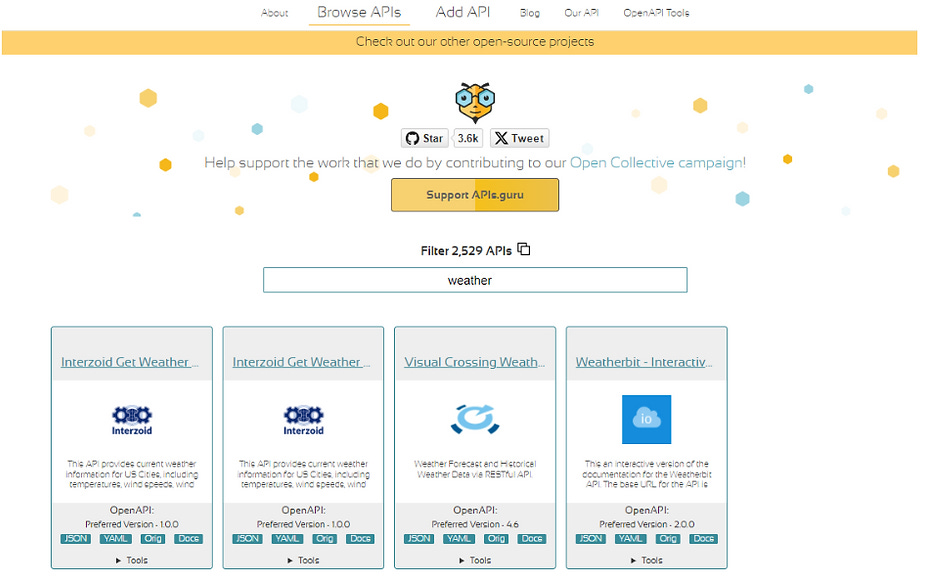Go to Add API page
Viewport: 925px width, 583px height.
tap(462, 12)
